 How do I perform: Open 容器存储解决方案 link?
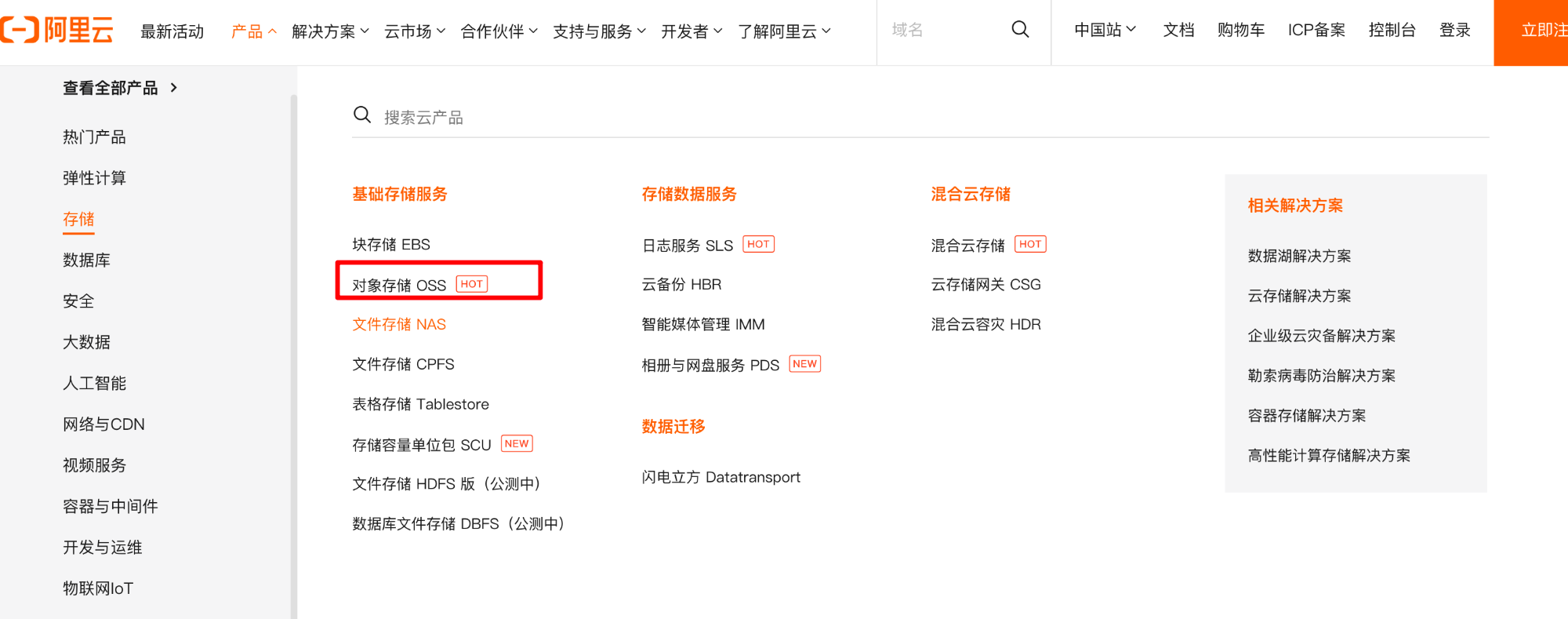point(1307,416)
